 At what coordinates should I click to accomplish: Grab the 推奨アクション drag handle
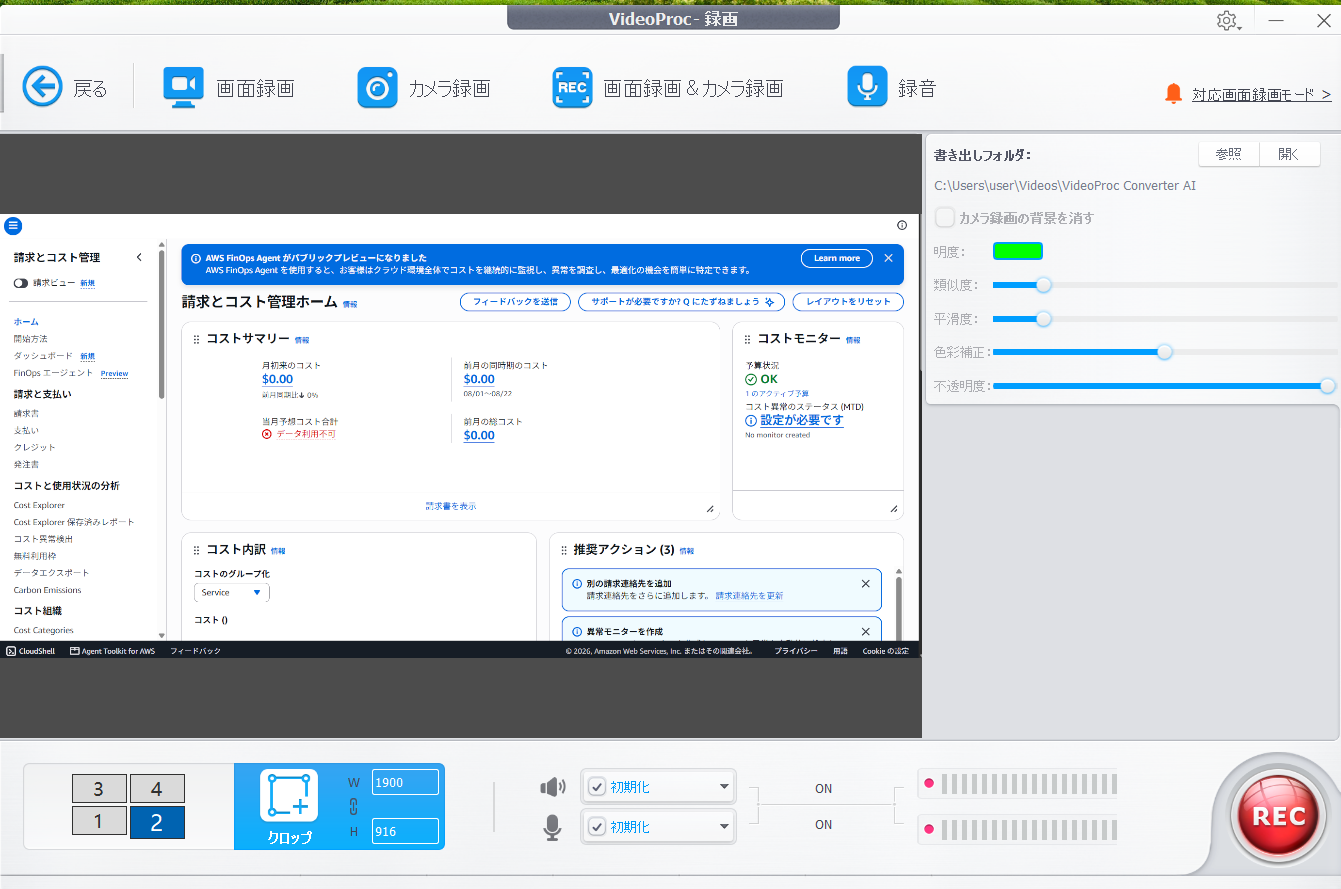(563, 550)
